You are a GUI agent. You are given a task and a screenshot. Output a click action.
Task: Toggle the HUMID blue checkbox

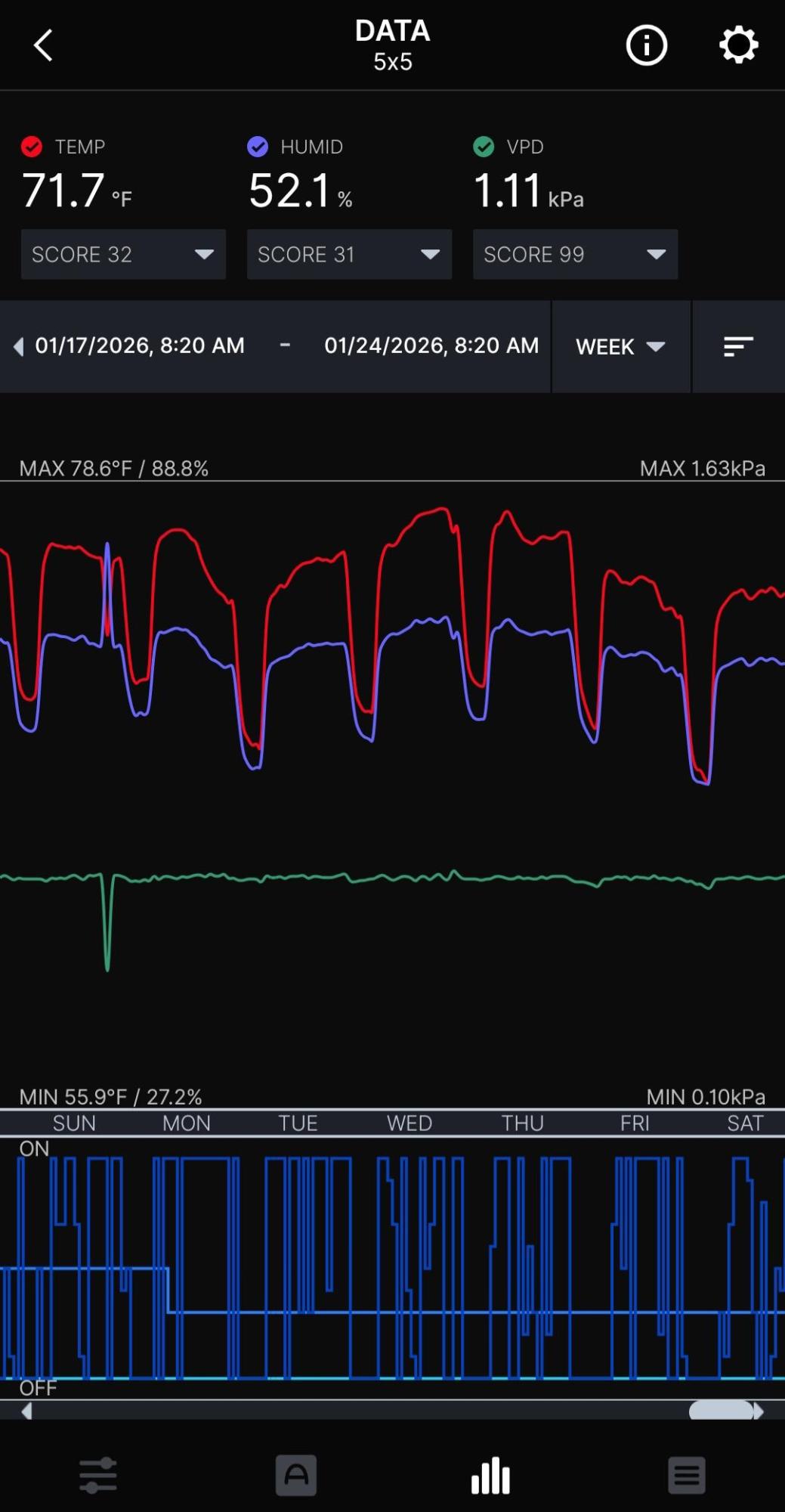pos(258,147)
